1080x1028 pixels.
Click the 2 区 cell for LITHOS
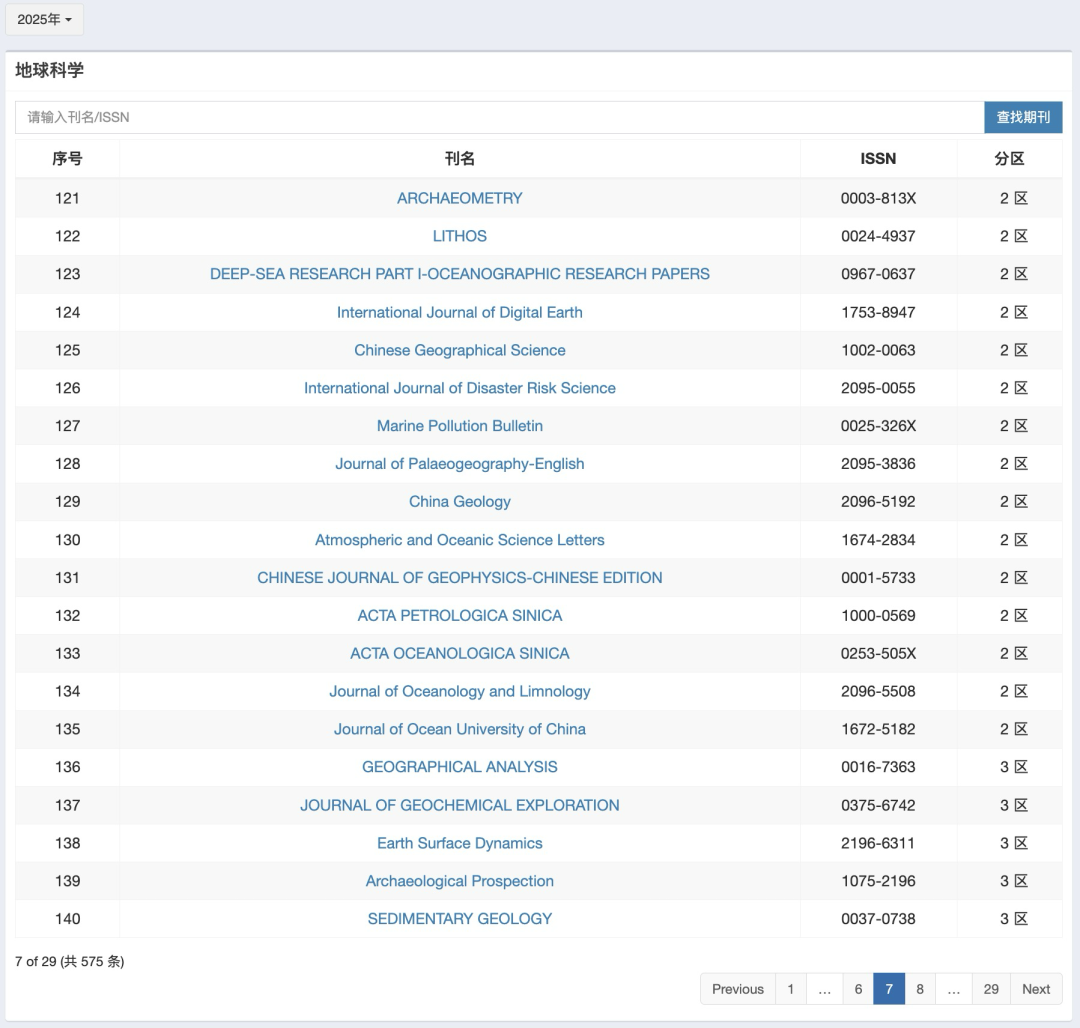pos(1010,236)
